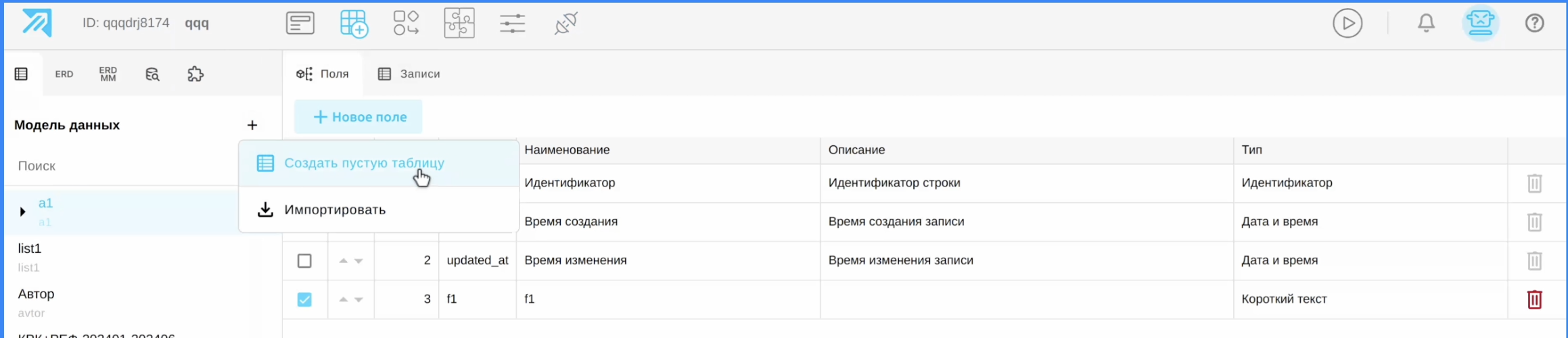
Task: Click the plug connections icon
Action: pyautogui.click(x=566, y=24)
